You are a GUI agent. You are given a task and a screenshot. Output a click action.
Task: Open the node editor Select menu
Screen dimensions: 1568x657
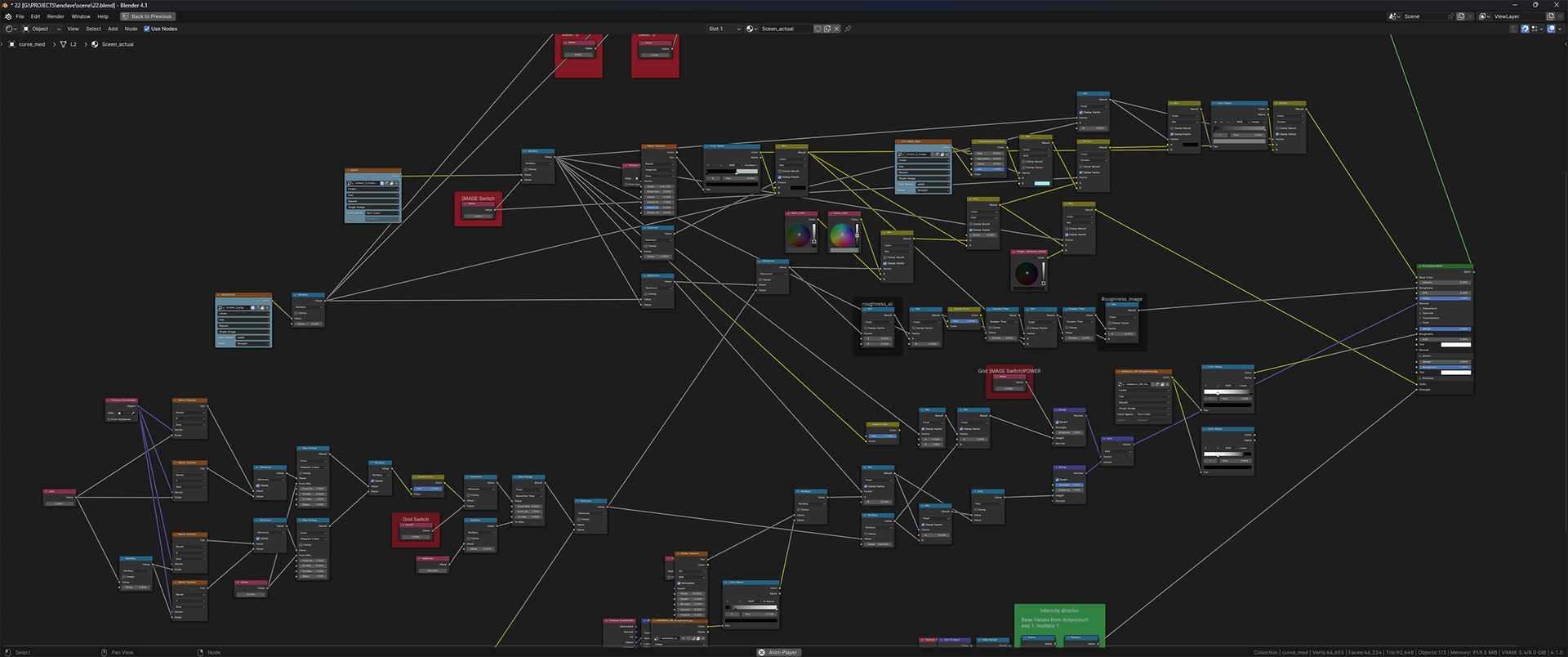pos(93,29)
